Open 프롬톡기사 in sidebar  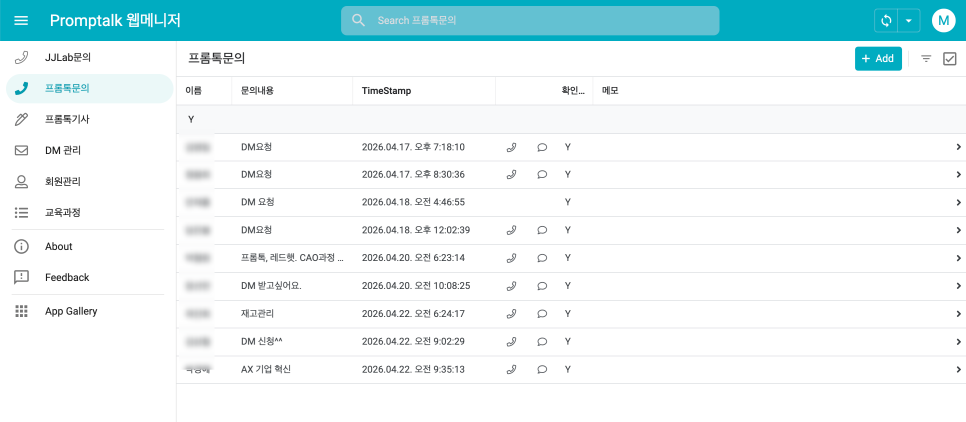pyautogui.click(x=89, y=120)
